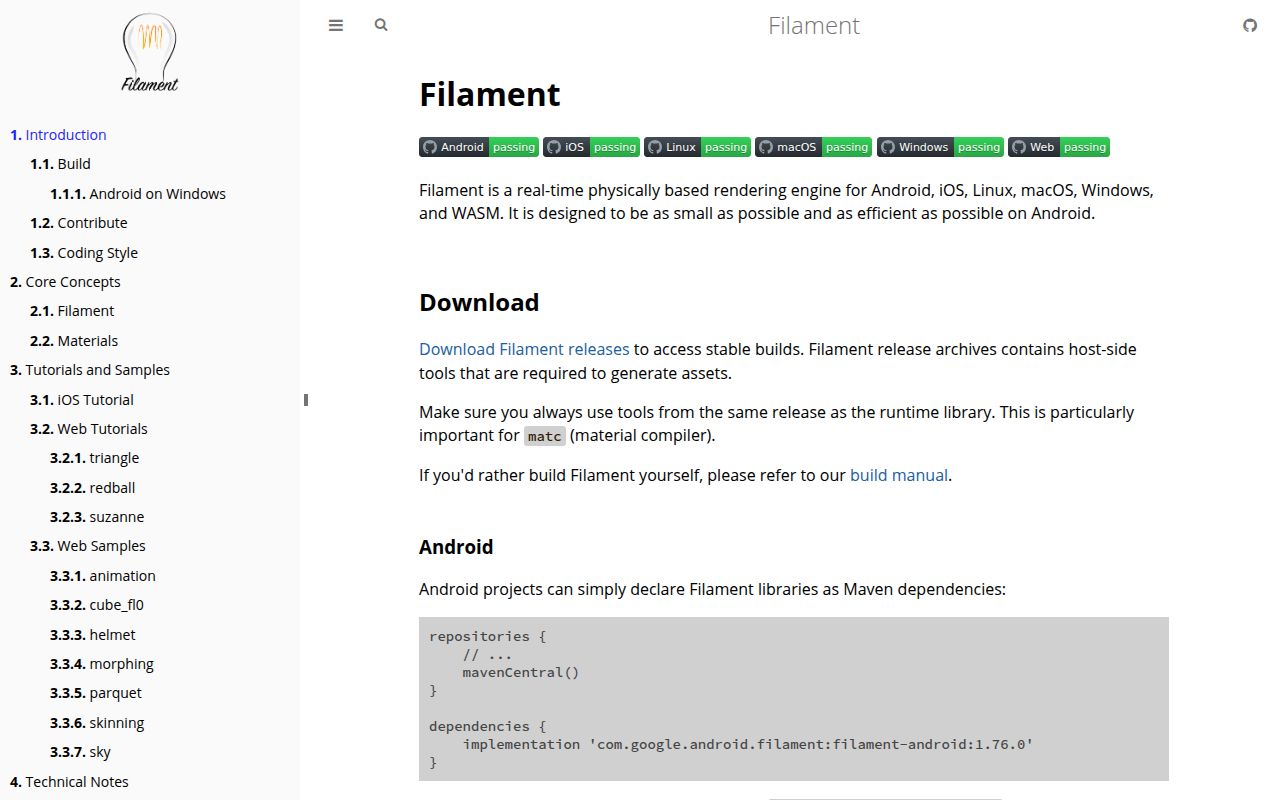This screenshot has height=800, width=1280.
Task: Open the 1.1. Build chapter
Action: (x=60, y=164)
